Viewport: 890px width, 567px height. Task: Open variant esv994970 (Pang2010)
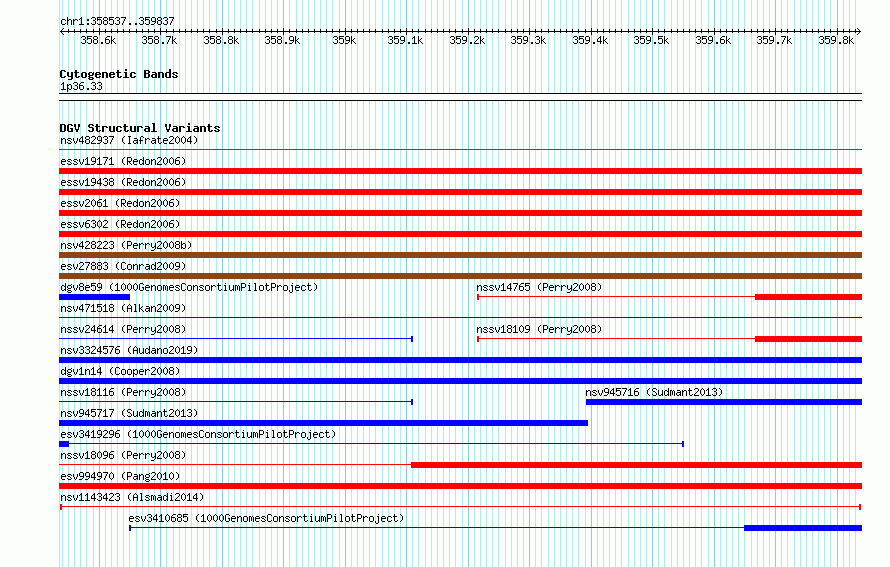tap(120, 476)
